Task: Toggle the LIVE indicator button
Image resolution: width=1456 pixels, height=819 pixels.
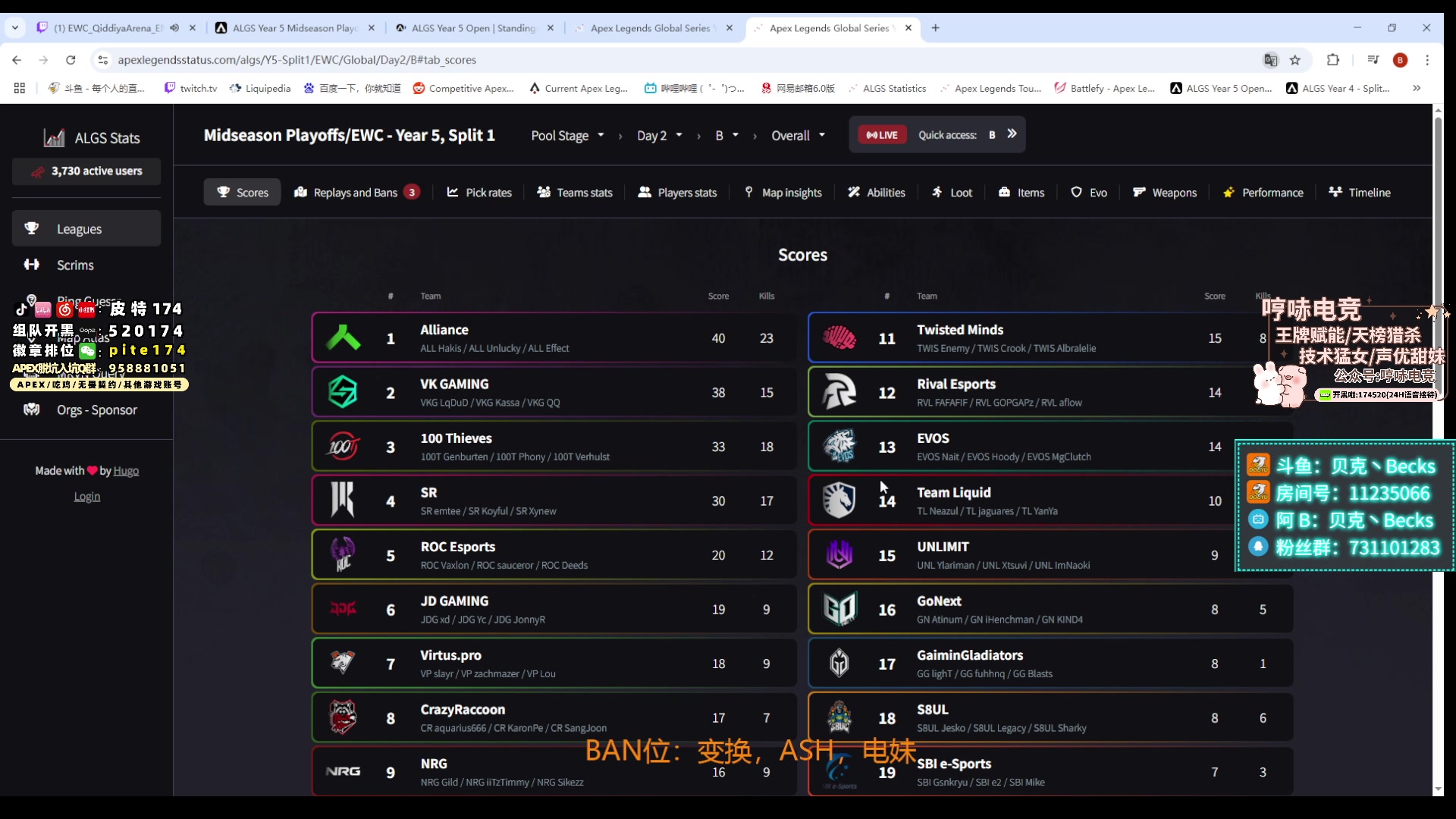Action: [882, 135]
